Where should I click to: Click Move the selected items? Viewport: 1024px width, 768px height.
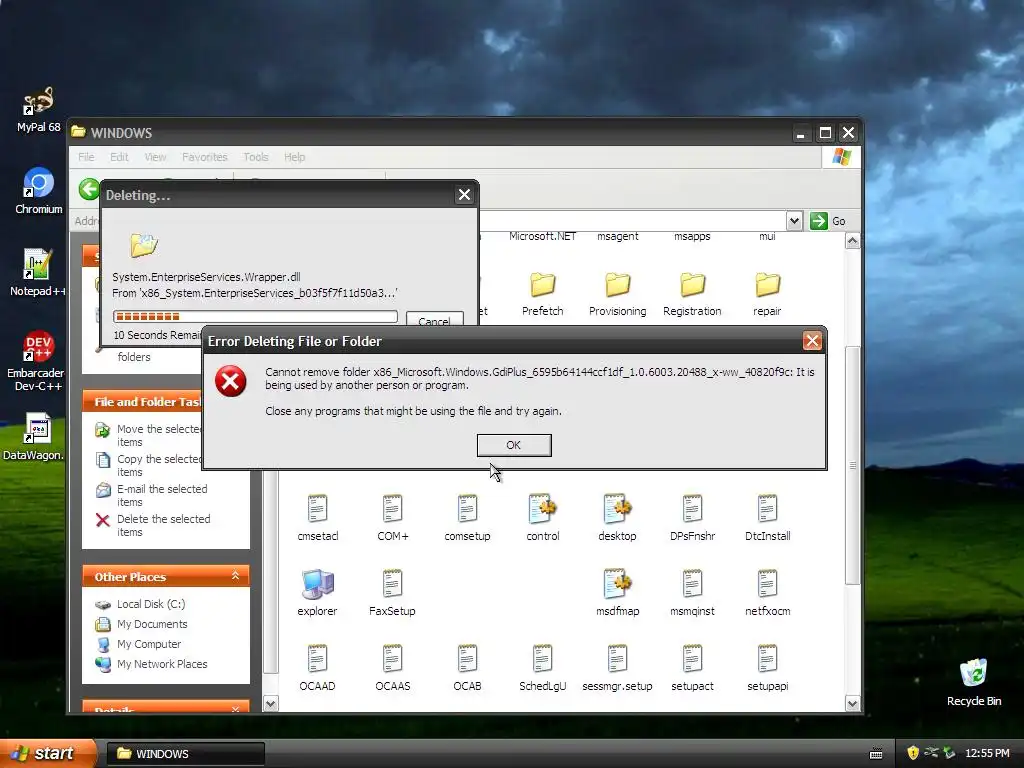point(149,436)
